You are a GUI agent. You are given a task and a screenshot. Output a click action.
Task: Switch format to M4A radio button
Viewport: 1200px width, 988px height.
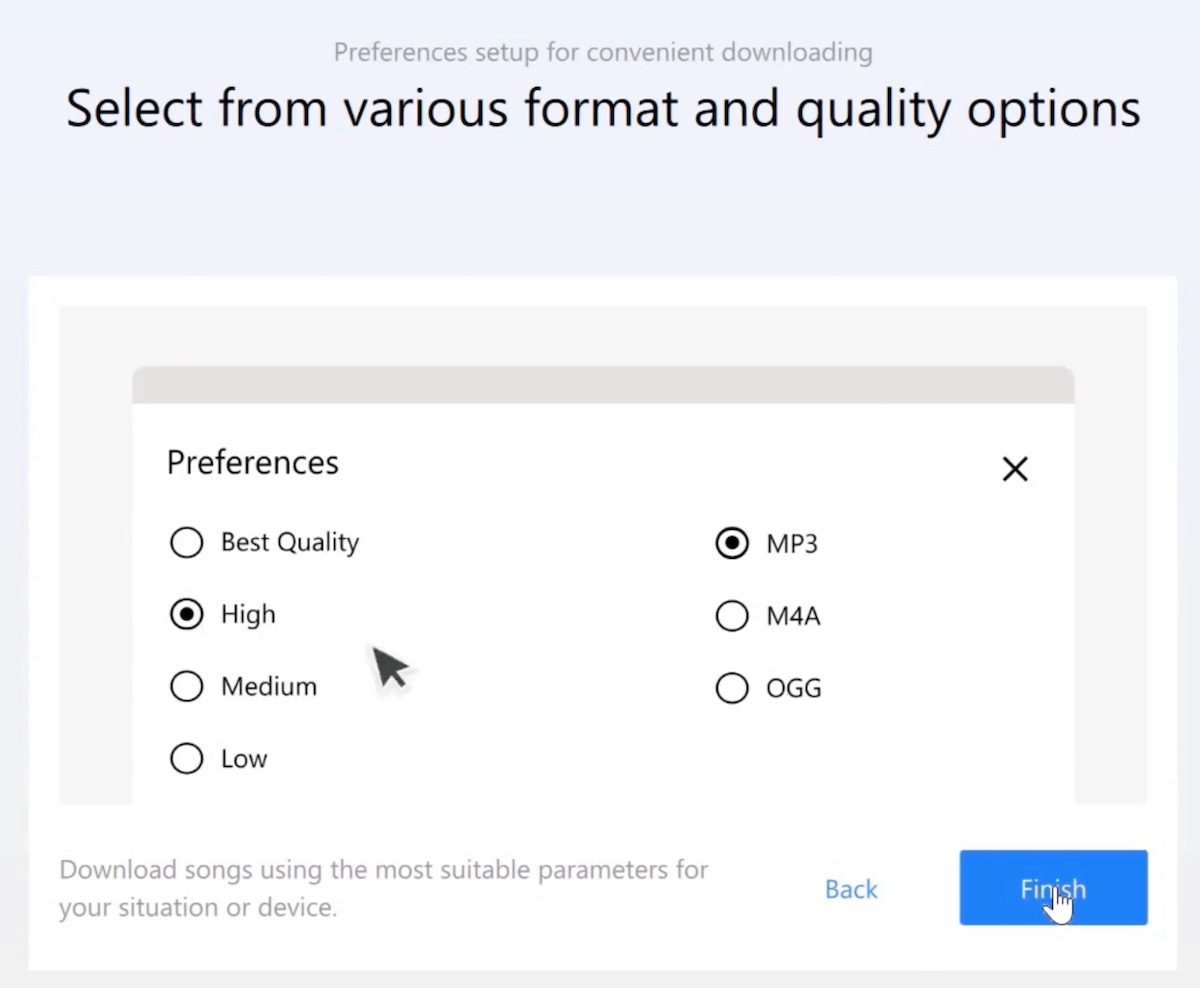(x=732, y=616)
